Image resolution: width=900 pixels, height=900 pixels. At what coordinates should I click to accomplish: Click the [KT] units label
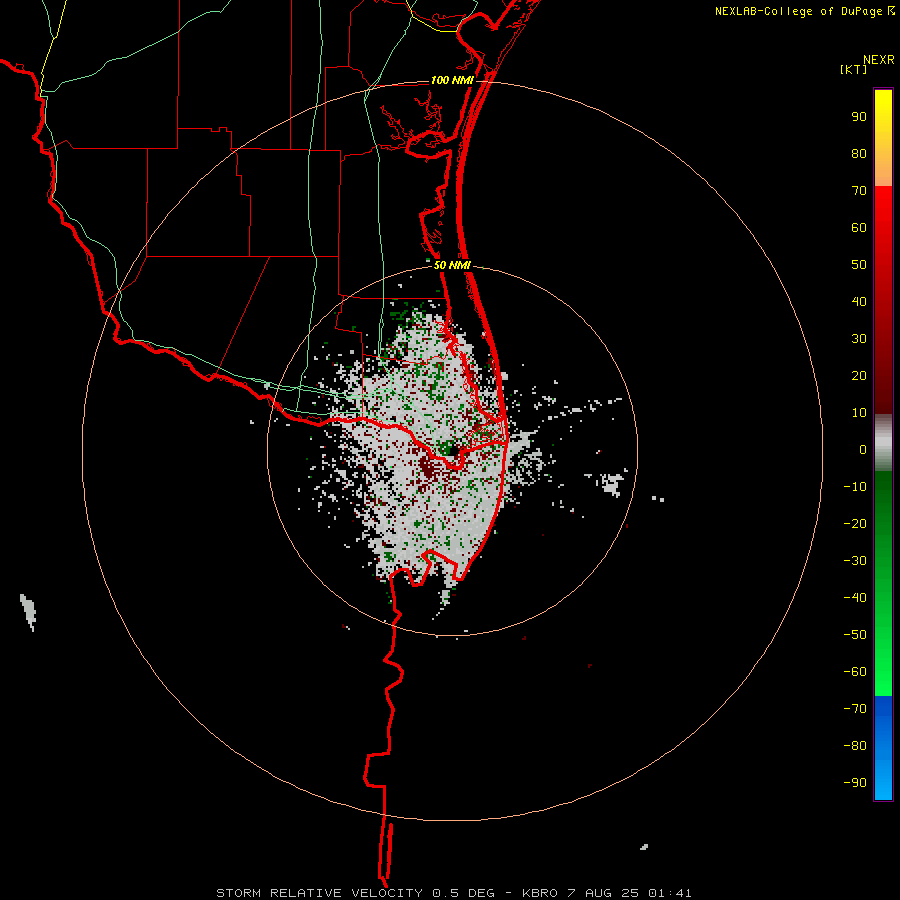tap(853, 69)
